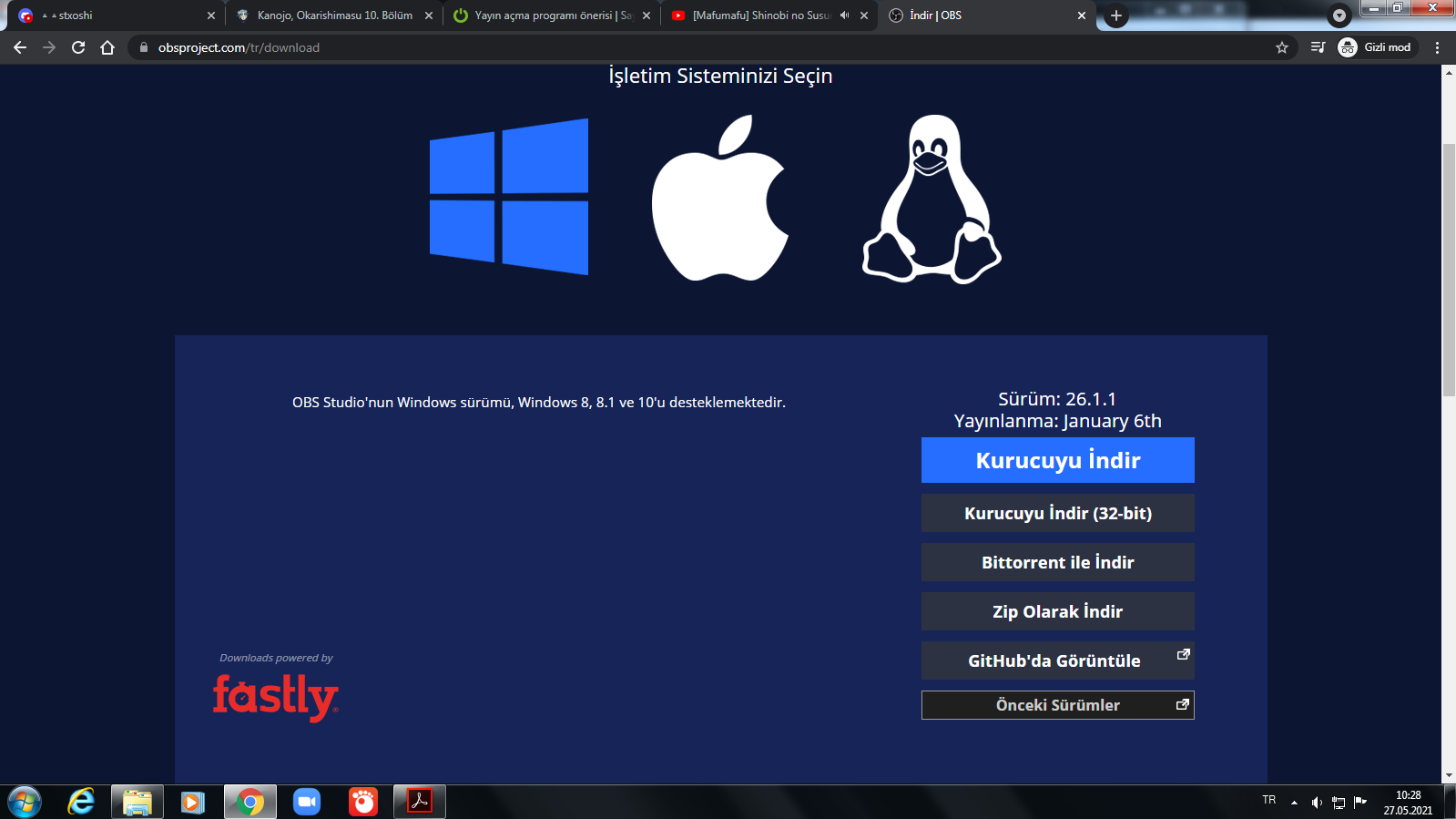Download the 32-bit installer
This screenshot has width=1456, height=819.
click(x=1058, y=513)
